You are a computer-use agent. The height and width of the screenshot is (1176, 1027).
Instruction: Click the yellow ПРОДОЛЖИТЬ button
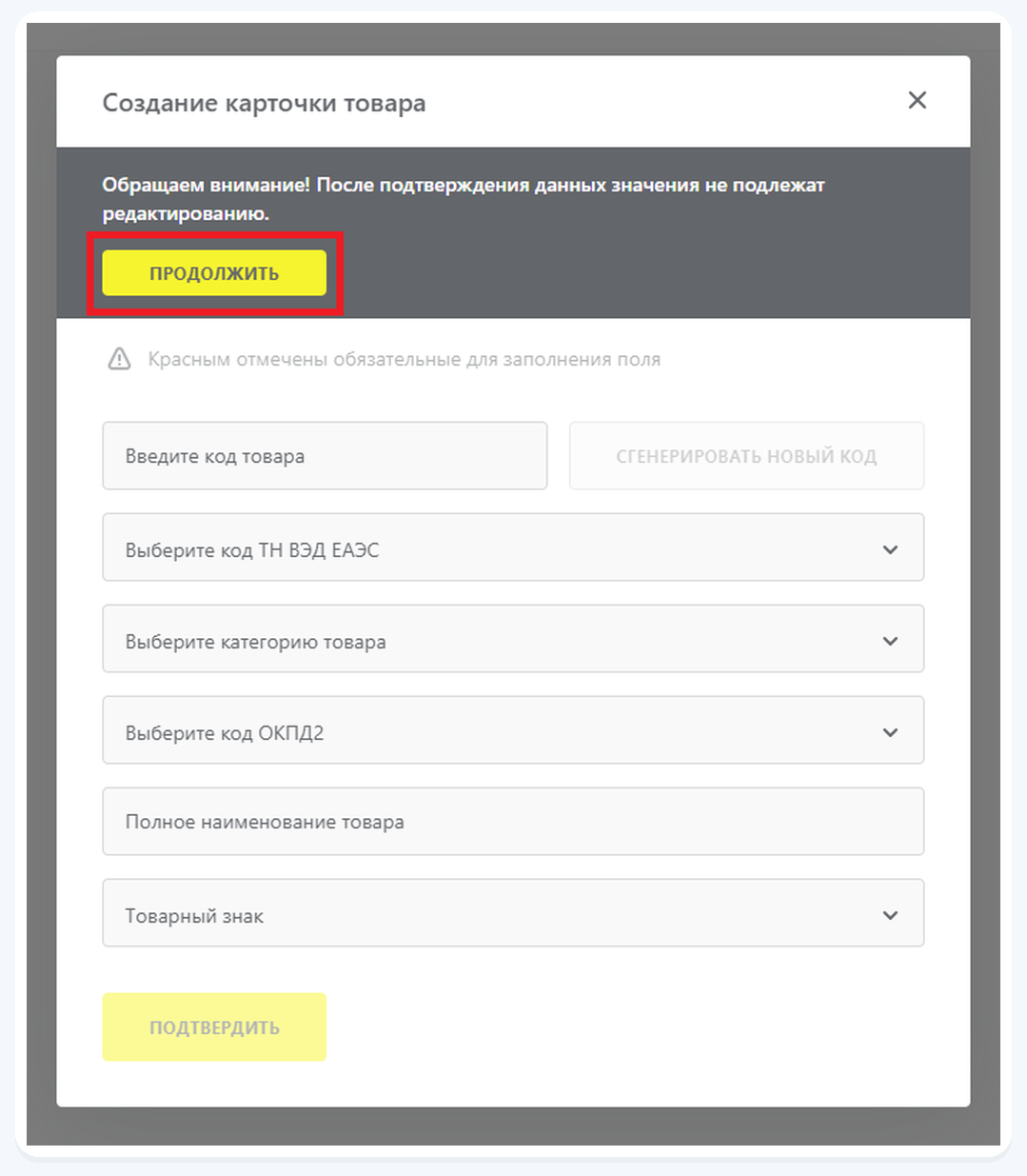tap(214, 273)
